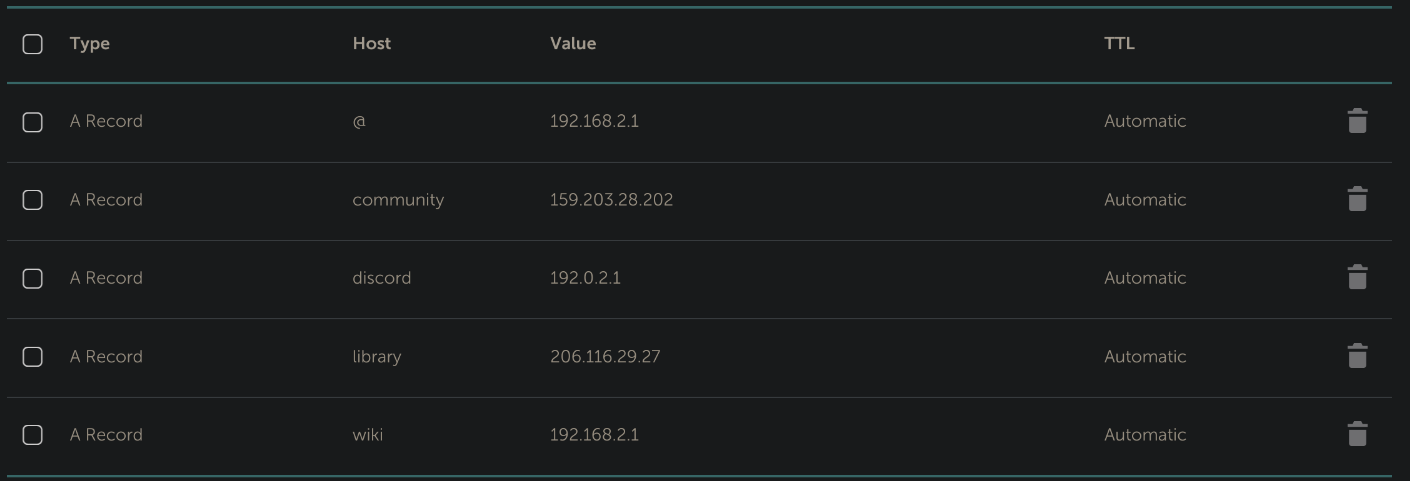
Task: Delete the @ host A Record
Action: pyautogui.click(x=1357, y=121)
